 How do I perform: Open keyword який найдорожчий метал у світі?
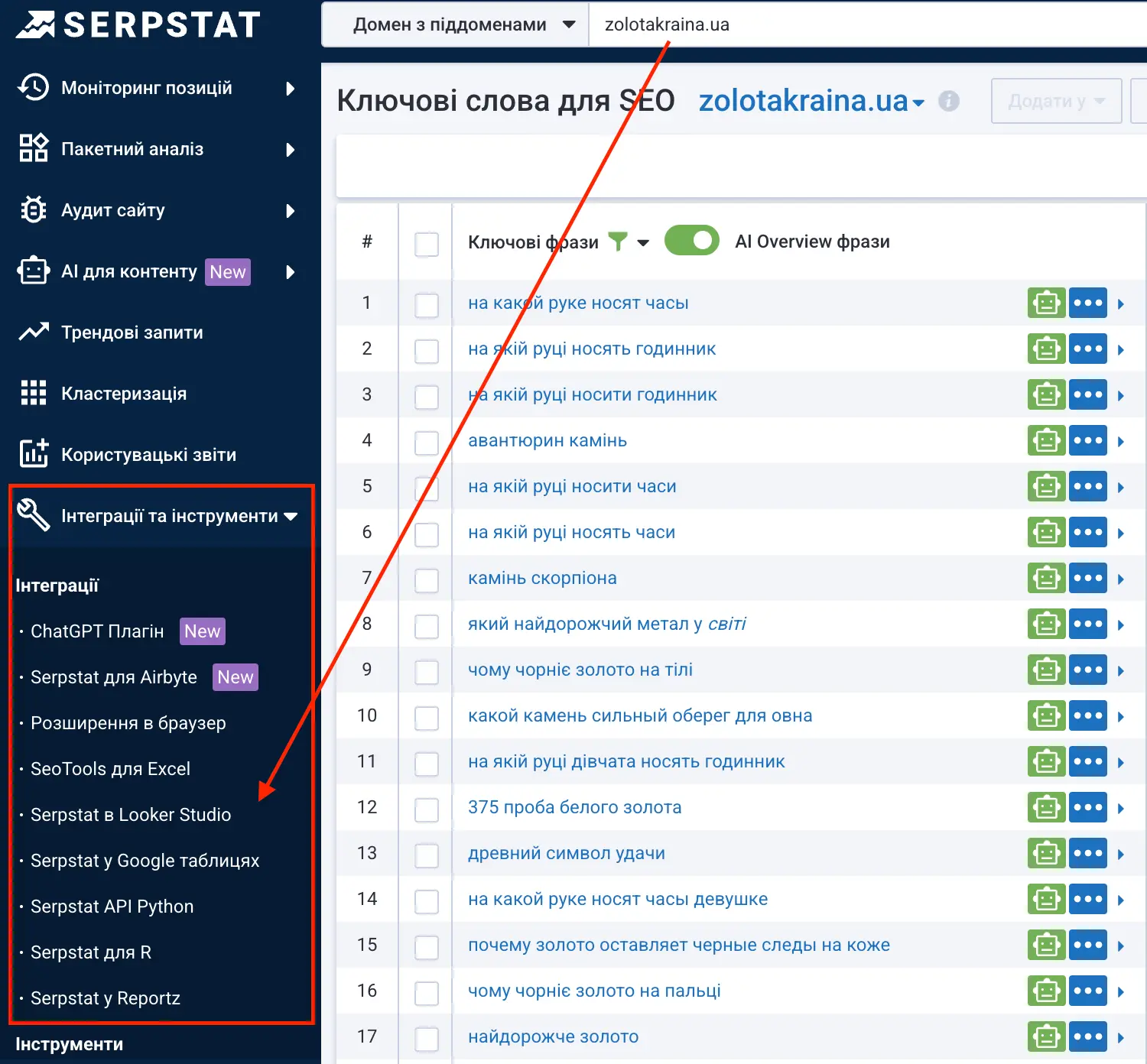click(x=607, y=624)
